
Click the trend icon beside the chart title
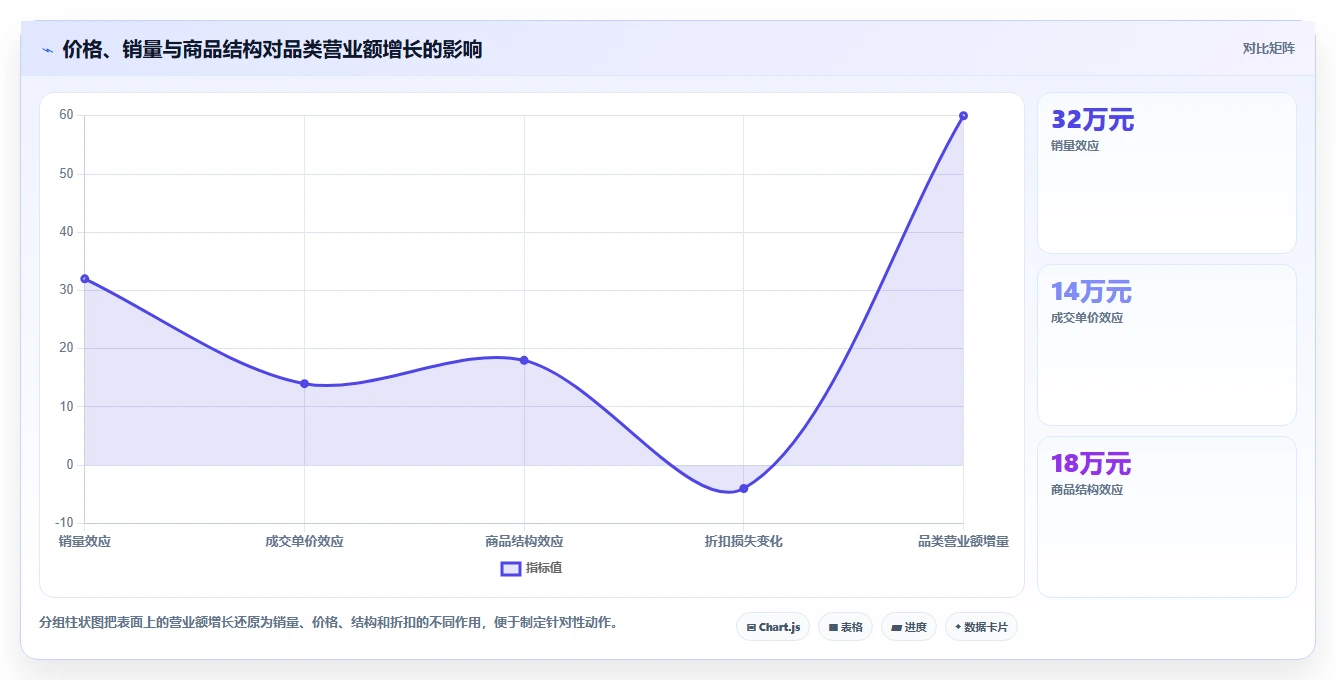pos(47,50)
